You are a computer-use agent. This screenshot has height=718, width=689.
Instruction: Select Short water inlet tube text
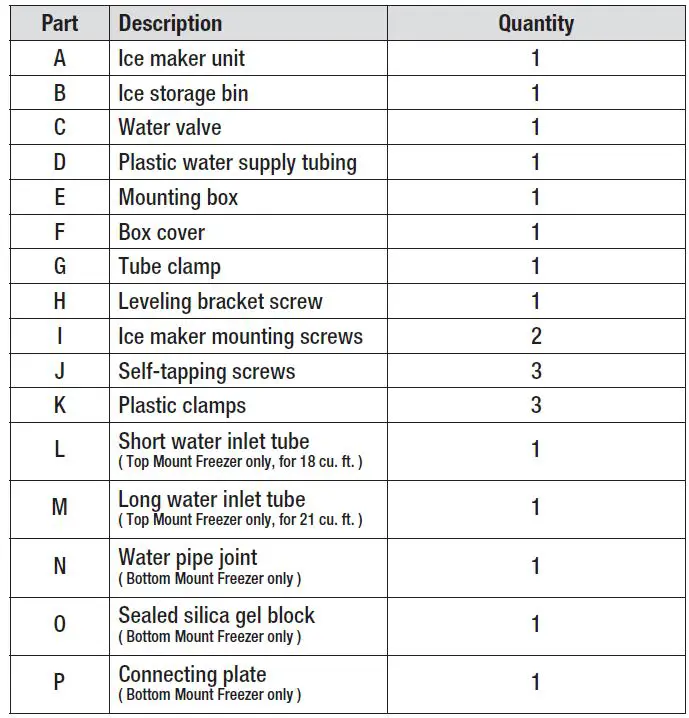[214, 441]
